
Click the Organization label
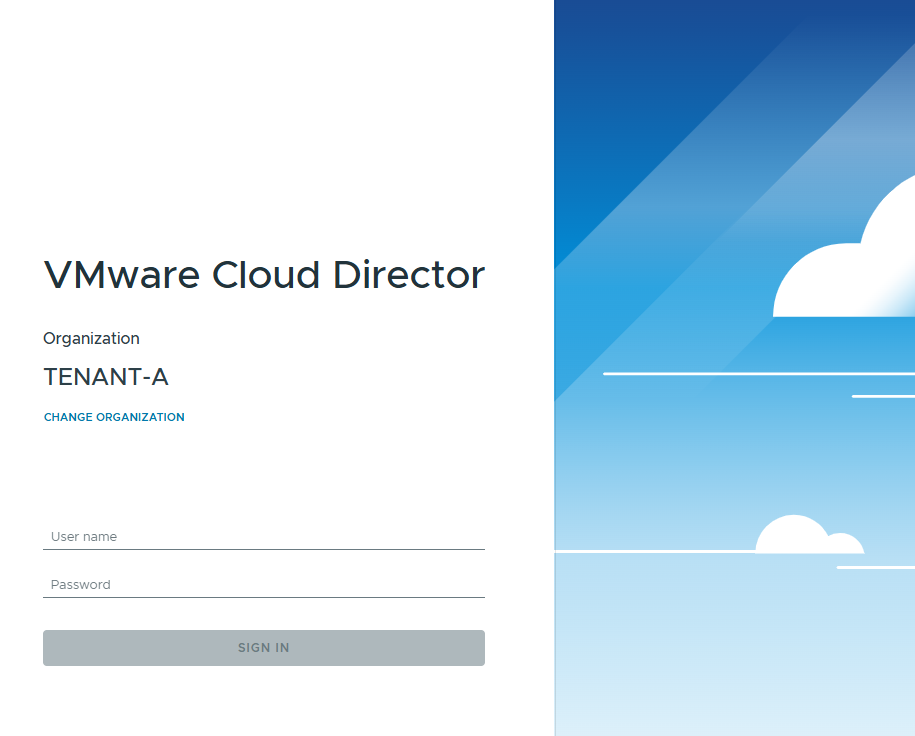[92, 339]
